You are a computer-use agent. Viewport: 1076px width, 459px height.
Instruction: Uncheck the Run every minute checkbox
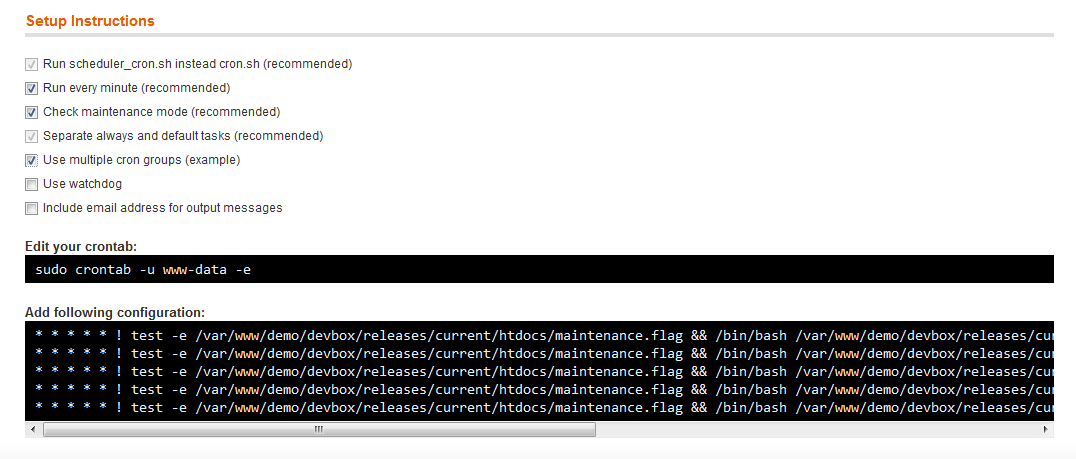32,88
